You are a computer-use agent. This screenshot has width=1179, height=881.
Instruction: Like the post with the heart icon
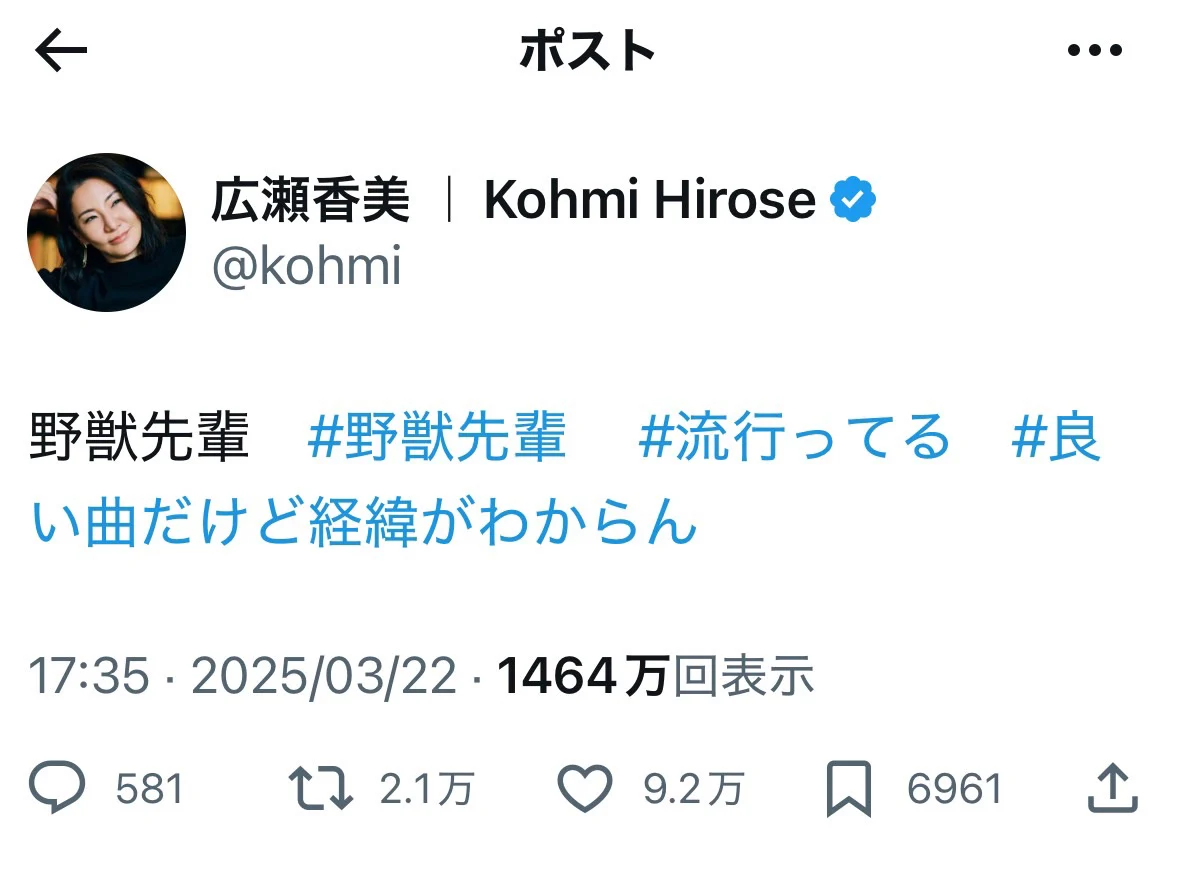583,789
